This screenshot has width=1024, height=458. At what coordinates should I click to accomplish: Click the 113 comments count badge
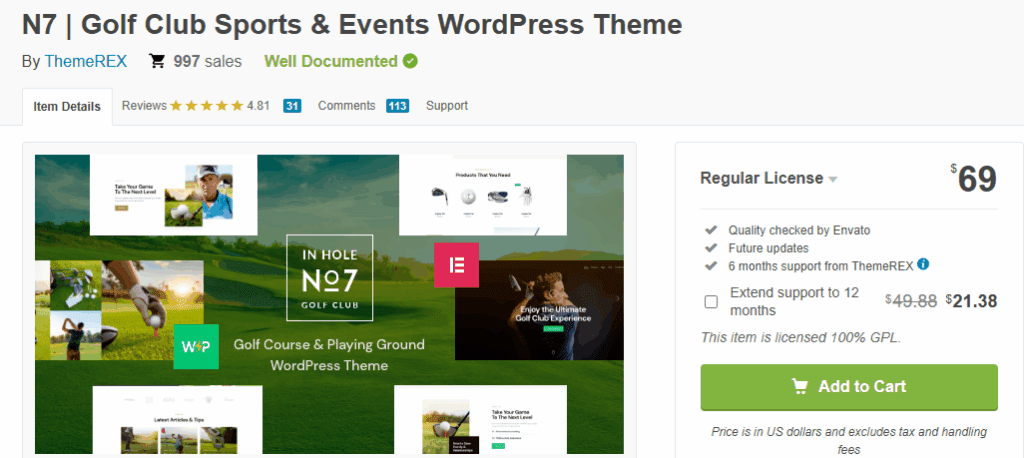(397, 106)
